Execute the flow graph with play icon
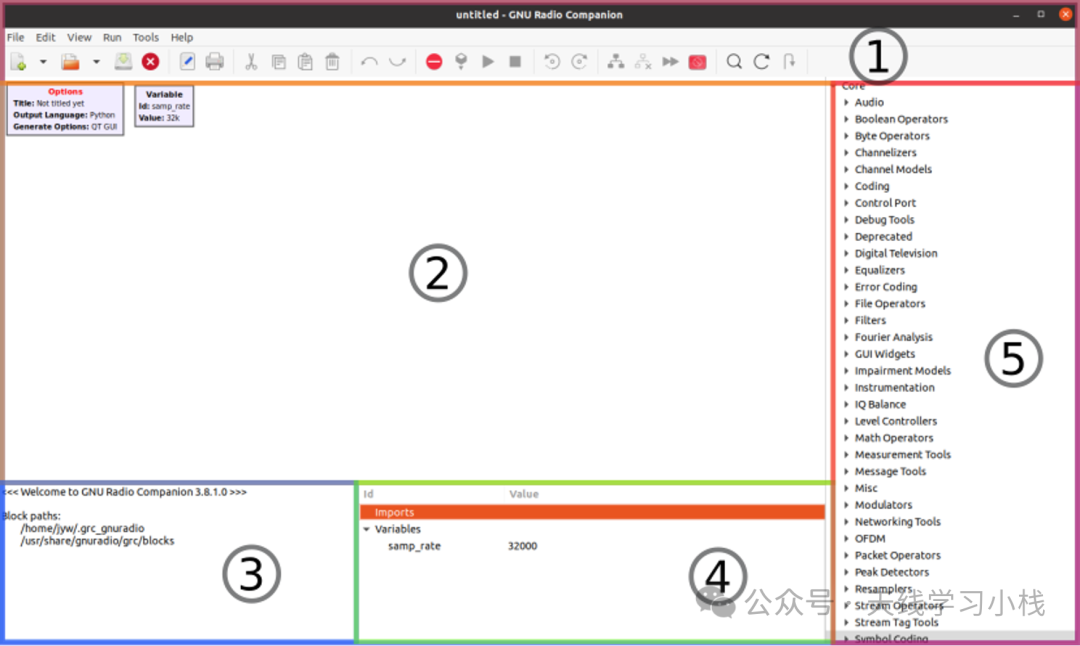1080x646 pixels. [x=488, y=62]
